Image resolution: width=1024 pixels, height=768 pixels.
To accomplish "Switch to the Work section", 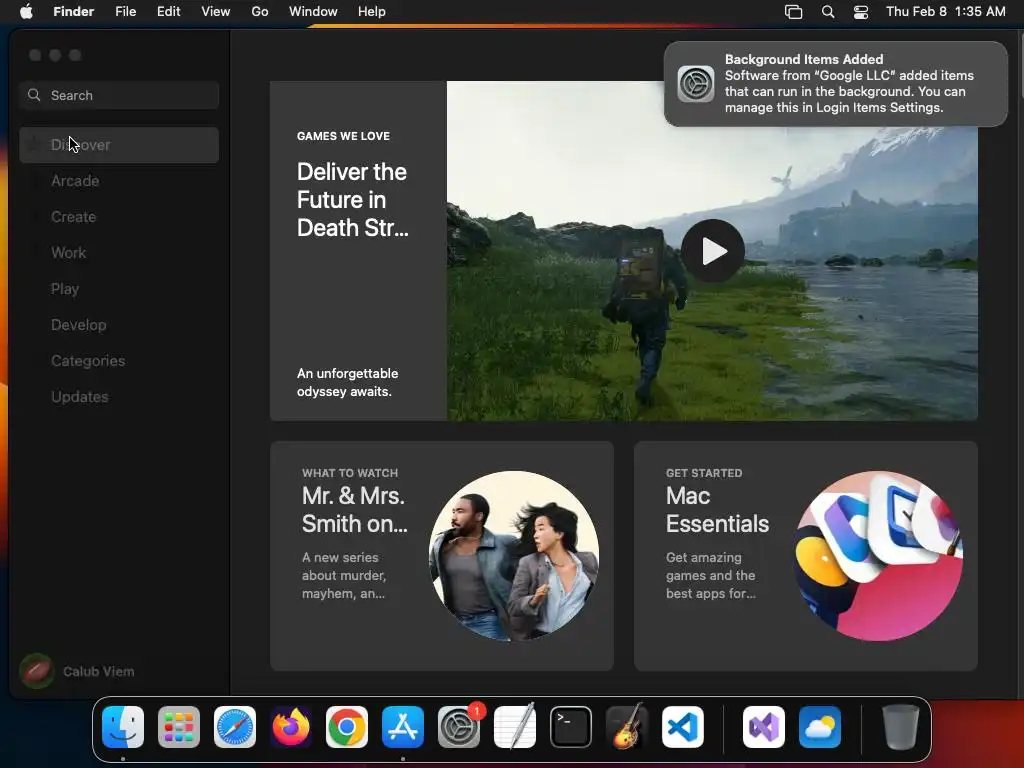I will tap(119, 253).
